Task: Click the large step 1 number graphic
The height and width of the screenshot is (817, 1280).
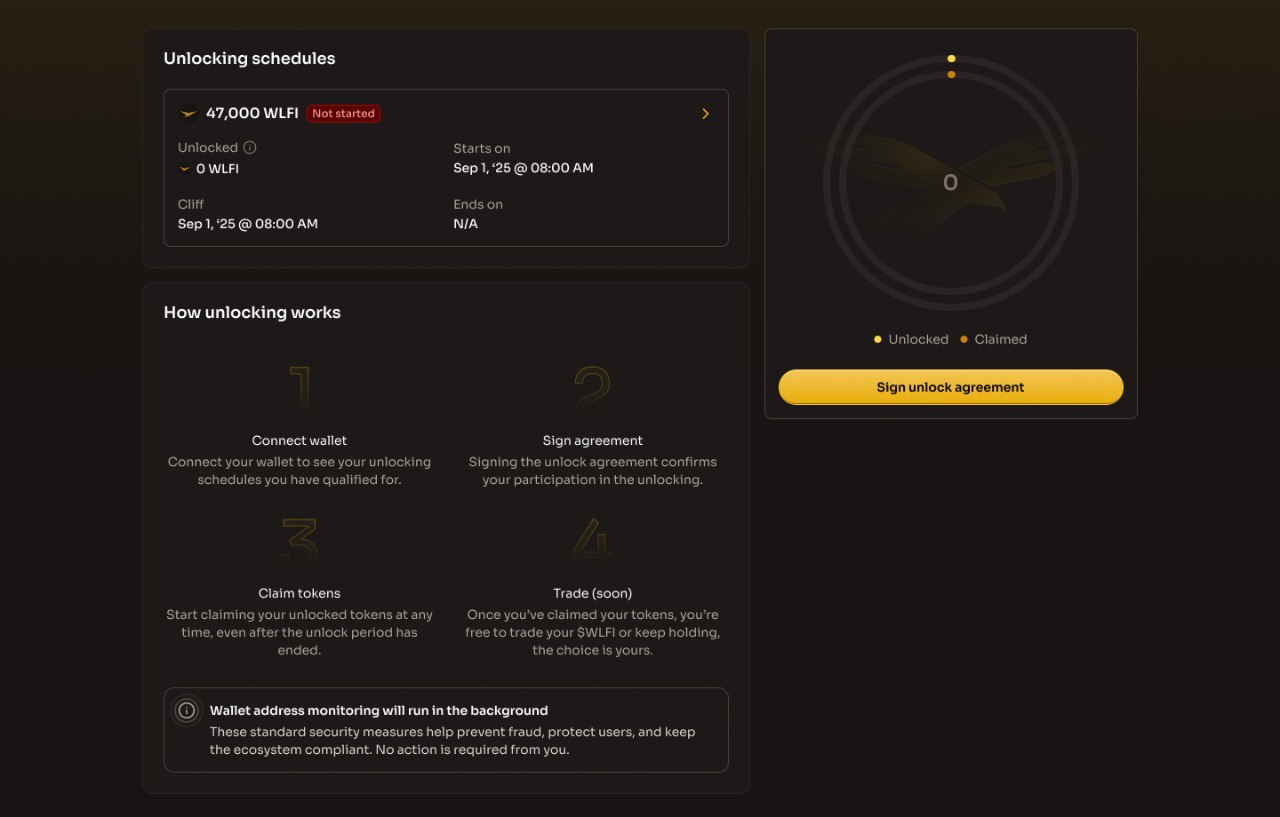Action: (300, 389)
